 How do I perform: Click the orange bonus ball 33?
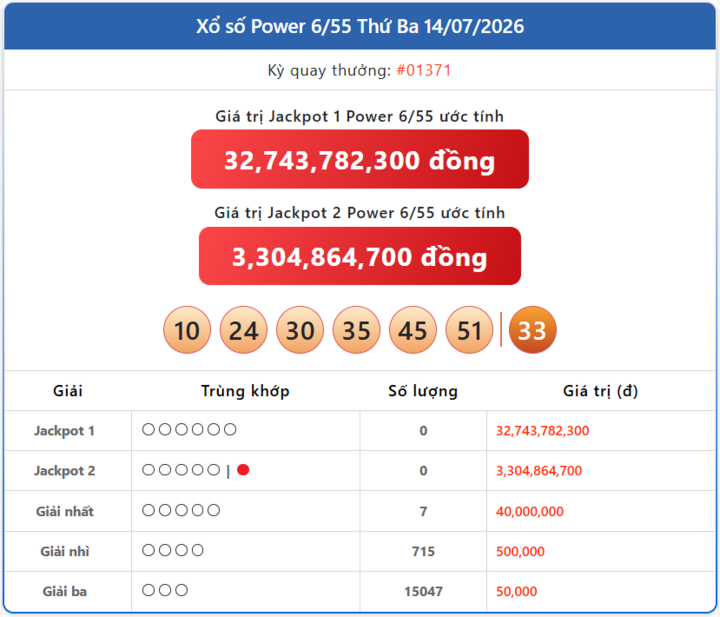[x=533, y=330]
